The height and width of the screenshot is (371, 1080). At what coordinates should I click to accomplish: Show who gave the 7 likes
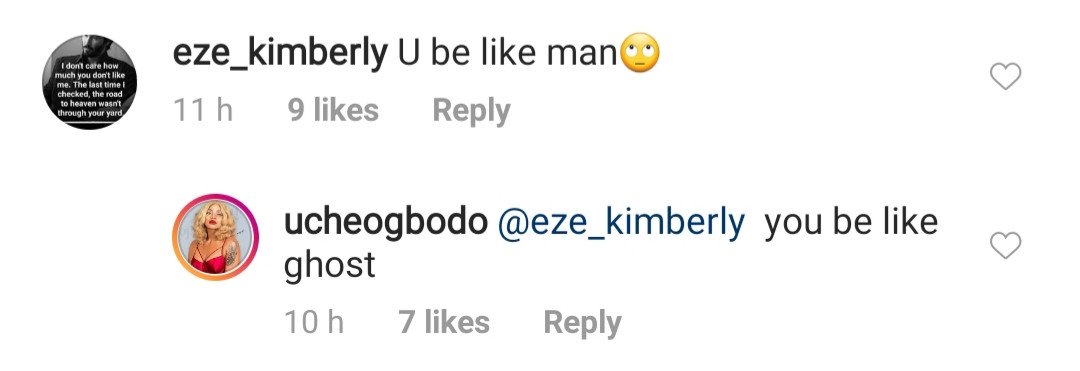pyautogui.click(x=444, y=322)
